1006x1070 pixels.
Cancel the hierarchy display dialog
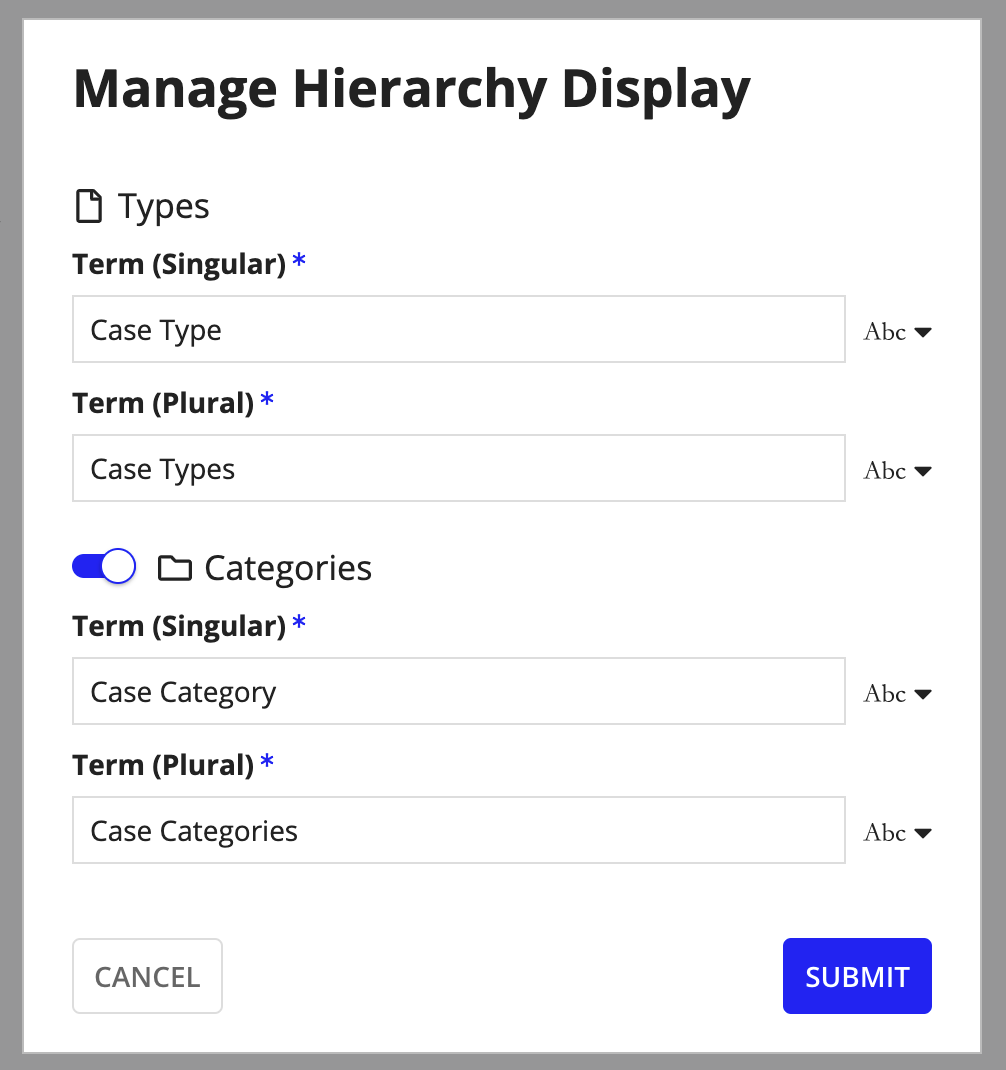click(147, 976)
